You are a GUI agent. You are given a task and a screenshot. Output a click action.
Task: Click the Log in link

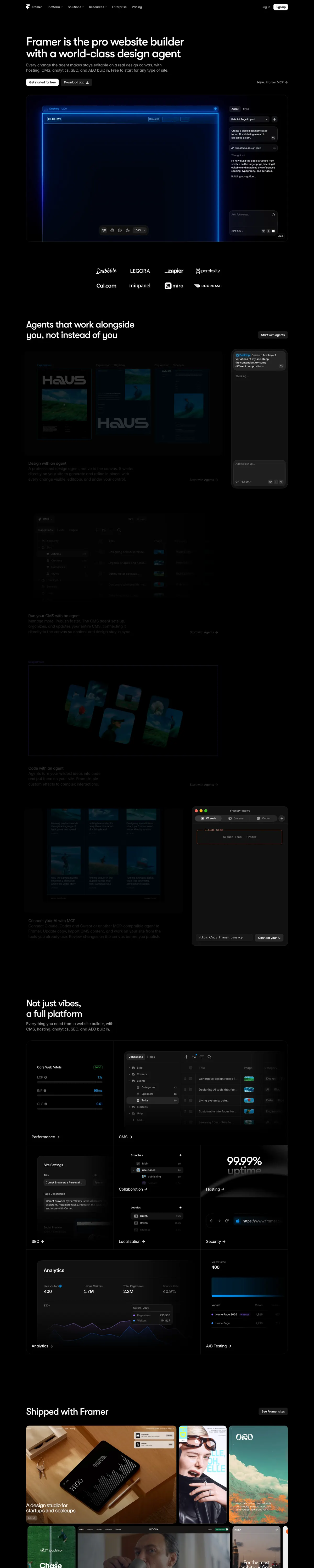266,7
